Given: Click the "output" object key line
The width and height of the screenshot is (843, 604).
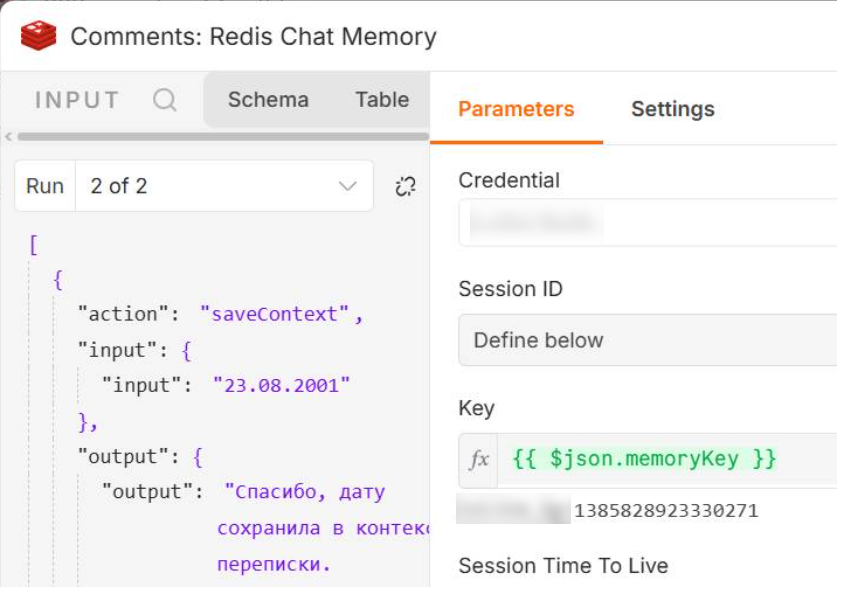Looking at the screenshot, I should [x=140, y=457].
